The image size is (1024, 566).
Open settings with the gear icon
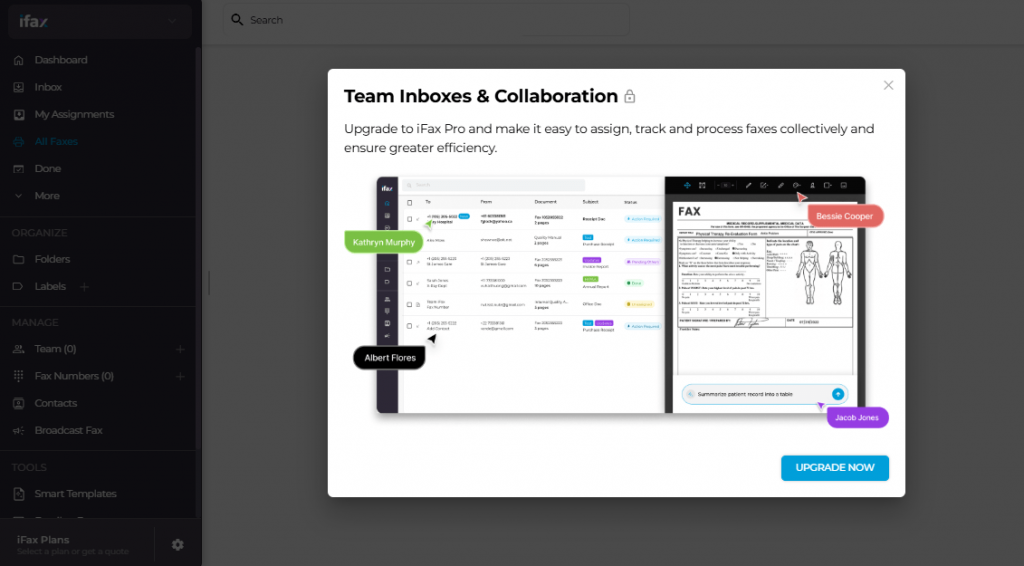[x=178, y=544]
